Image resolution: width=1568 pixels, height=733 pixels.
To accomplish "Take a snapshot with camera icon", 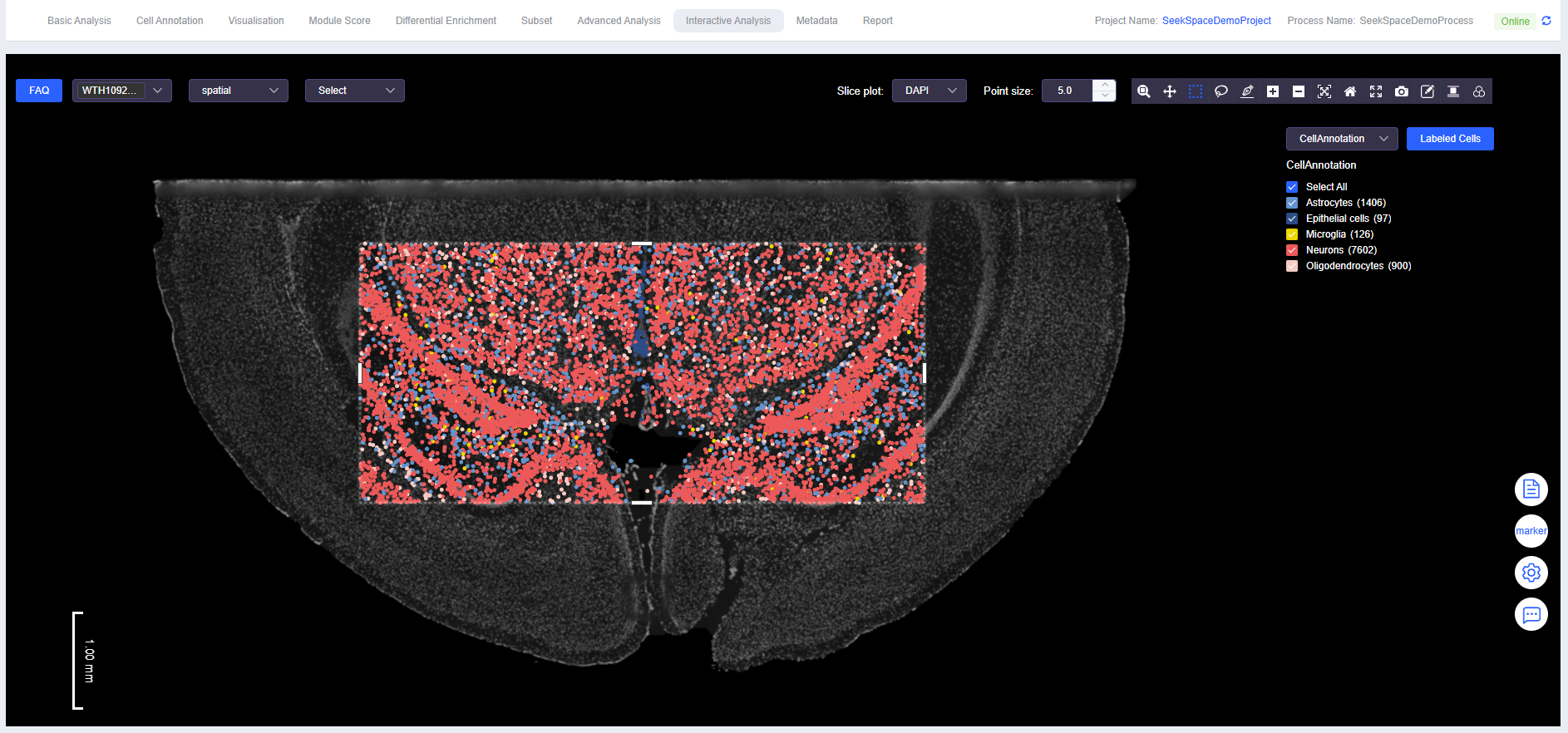I will point(1401,91).
